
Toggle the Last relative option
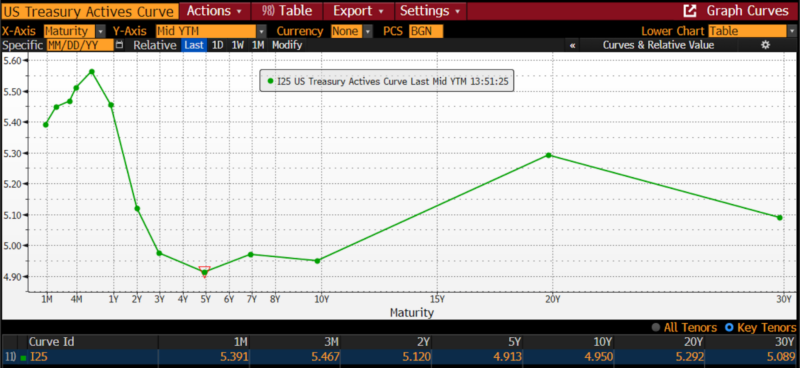194,45
